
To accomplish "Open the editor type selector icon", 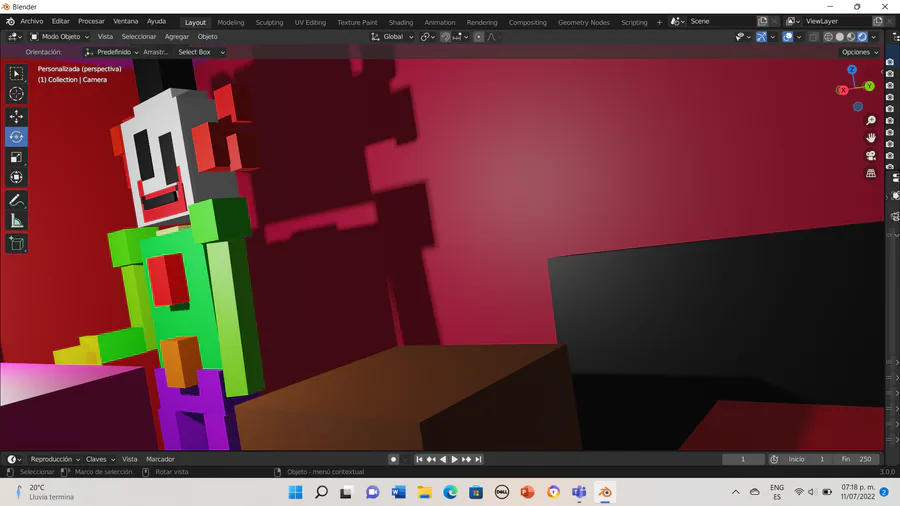I will pos(15,37).
